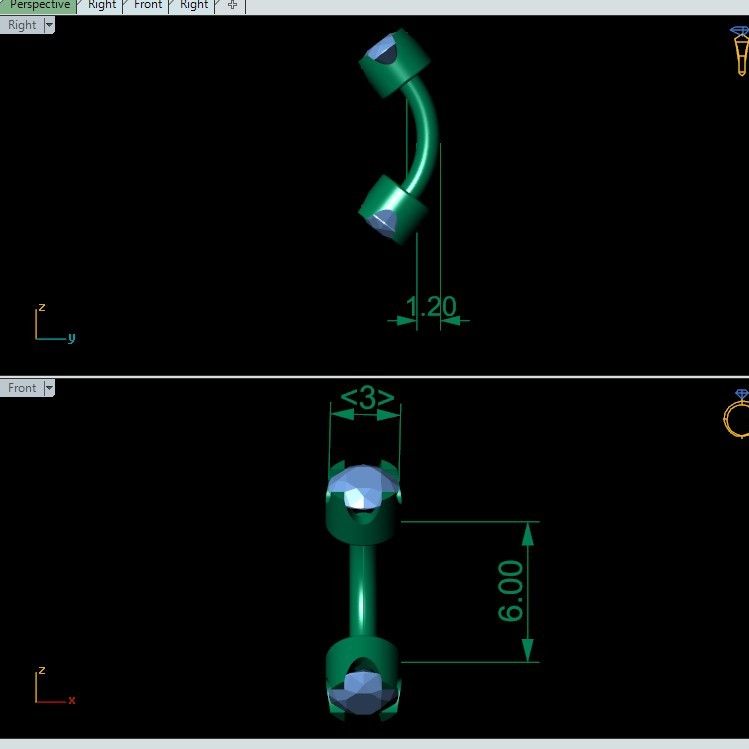Image resolution: width=749 pixels, height=749 pixels.
Task: Select the top gemstone in Front view
Action: click(363, 488)
